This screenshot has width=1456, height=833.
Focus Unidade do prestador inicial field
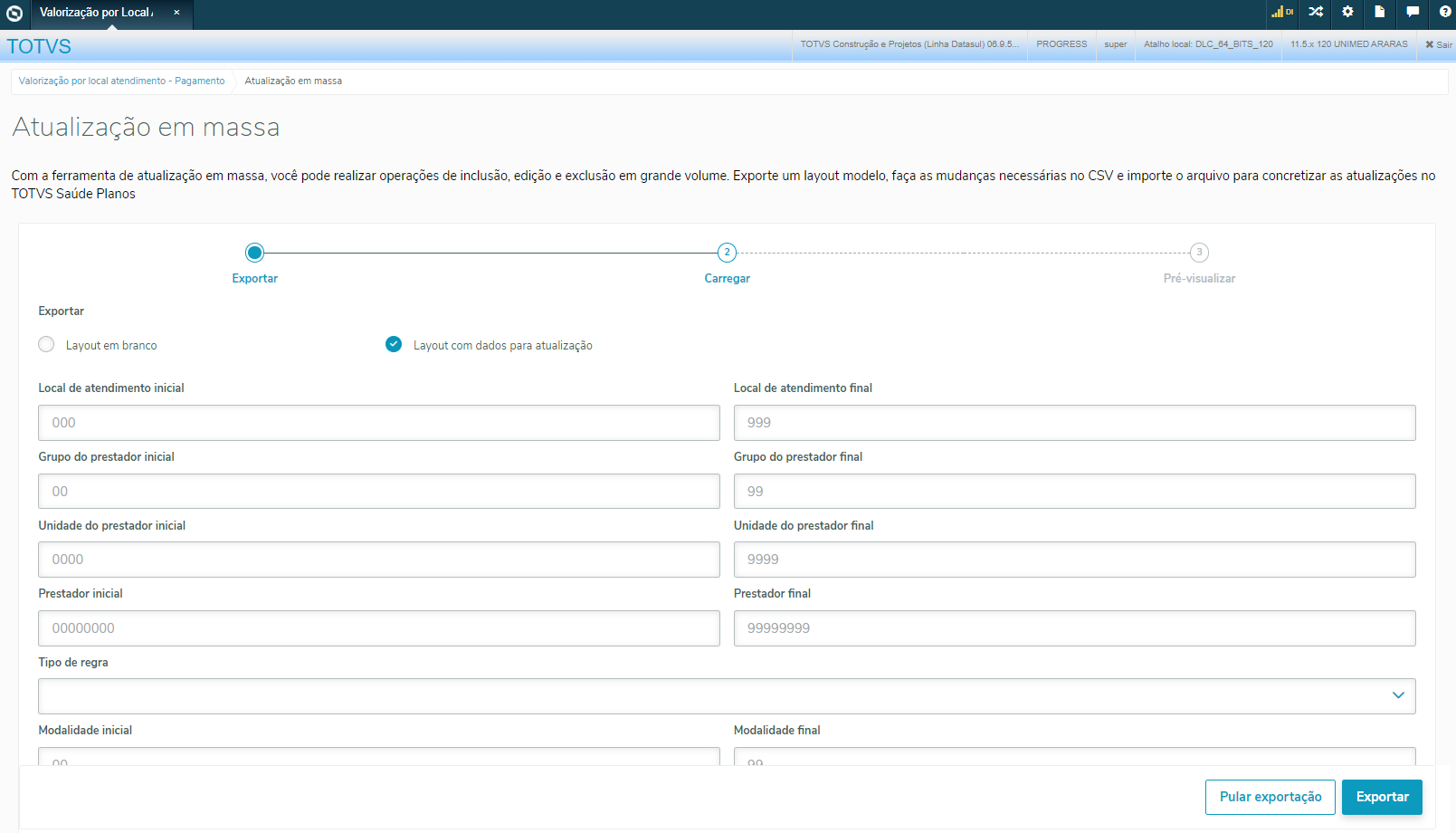[x=379, y=560]
